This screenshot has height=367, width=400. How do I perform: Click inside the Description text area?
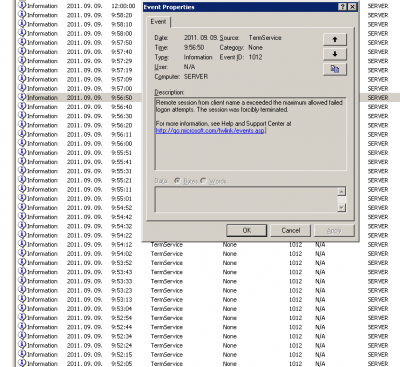[251, 134]
